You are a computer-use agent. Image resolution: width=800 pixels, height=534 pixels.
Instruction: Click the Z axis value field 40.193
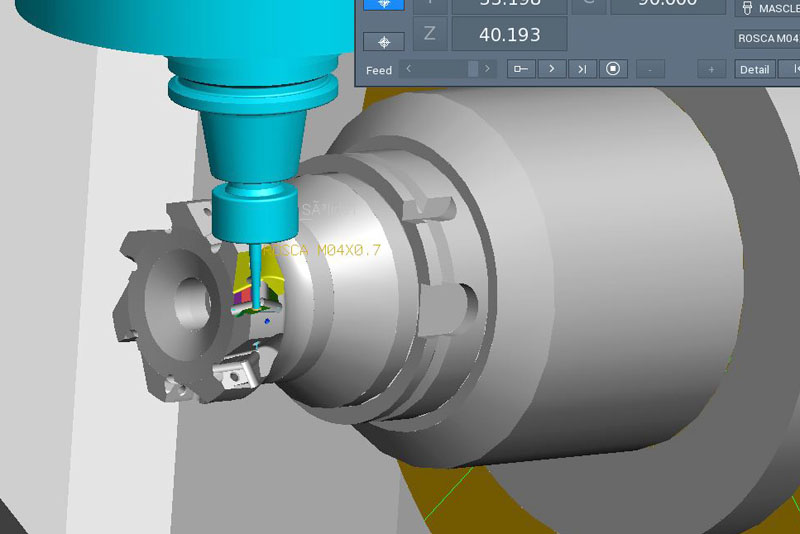[509, 34]
